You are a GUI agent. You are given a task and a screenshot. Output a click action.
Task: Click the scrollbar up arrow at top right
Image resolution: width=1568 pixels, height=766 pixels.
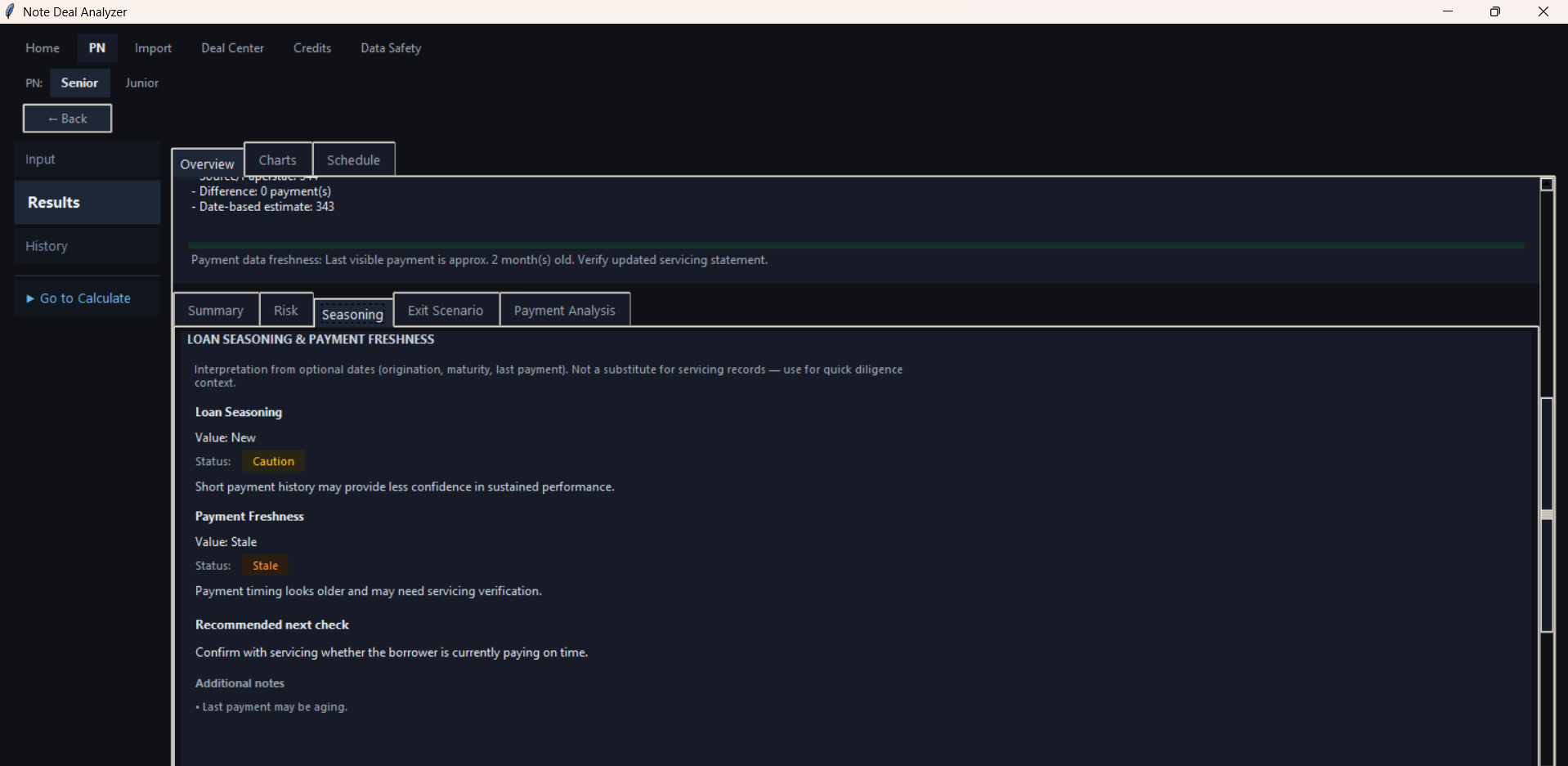coord(1547,184)
